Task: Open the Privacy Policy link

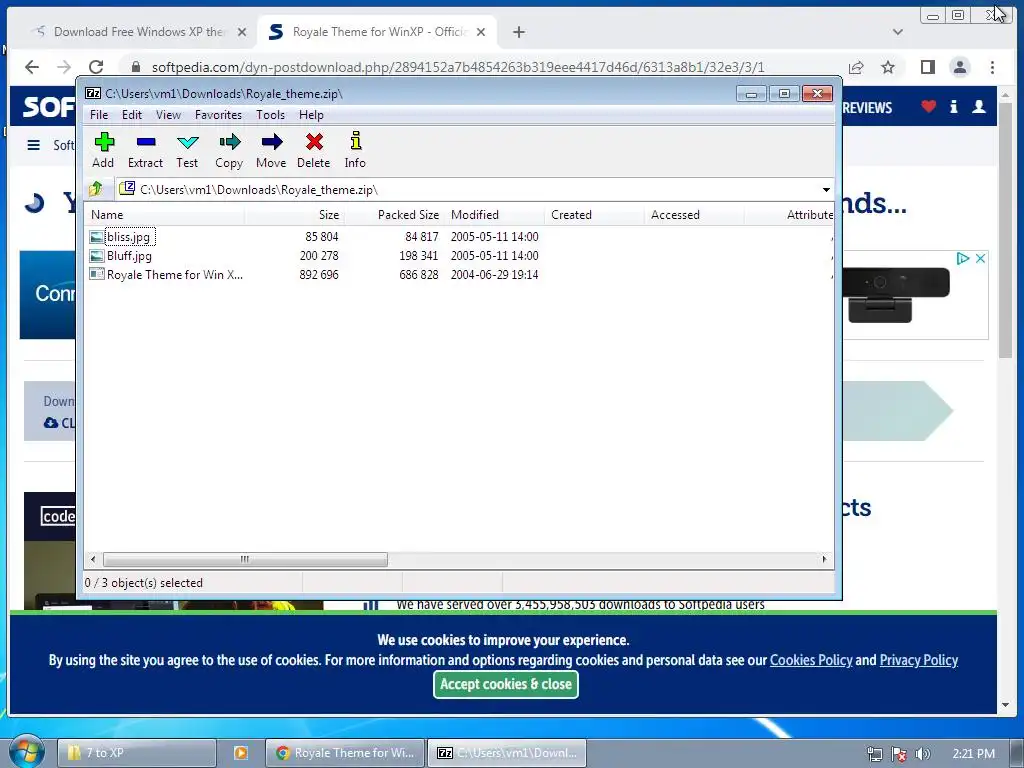Action: [919, 660]
